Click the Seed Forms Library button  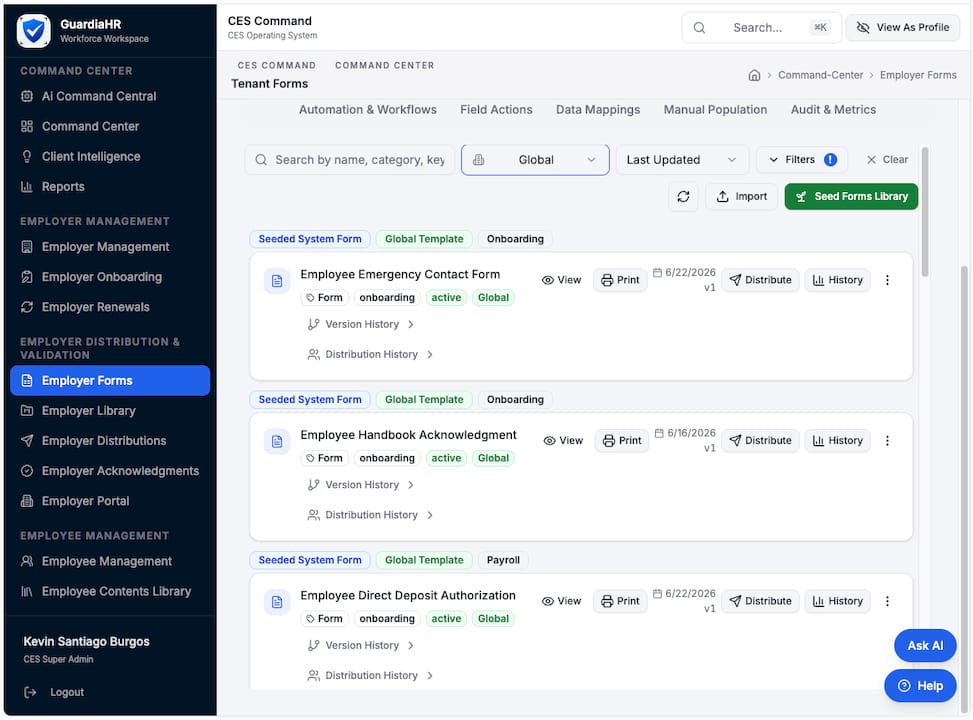851,197
